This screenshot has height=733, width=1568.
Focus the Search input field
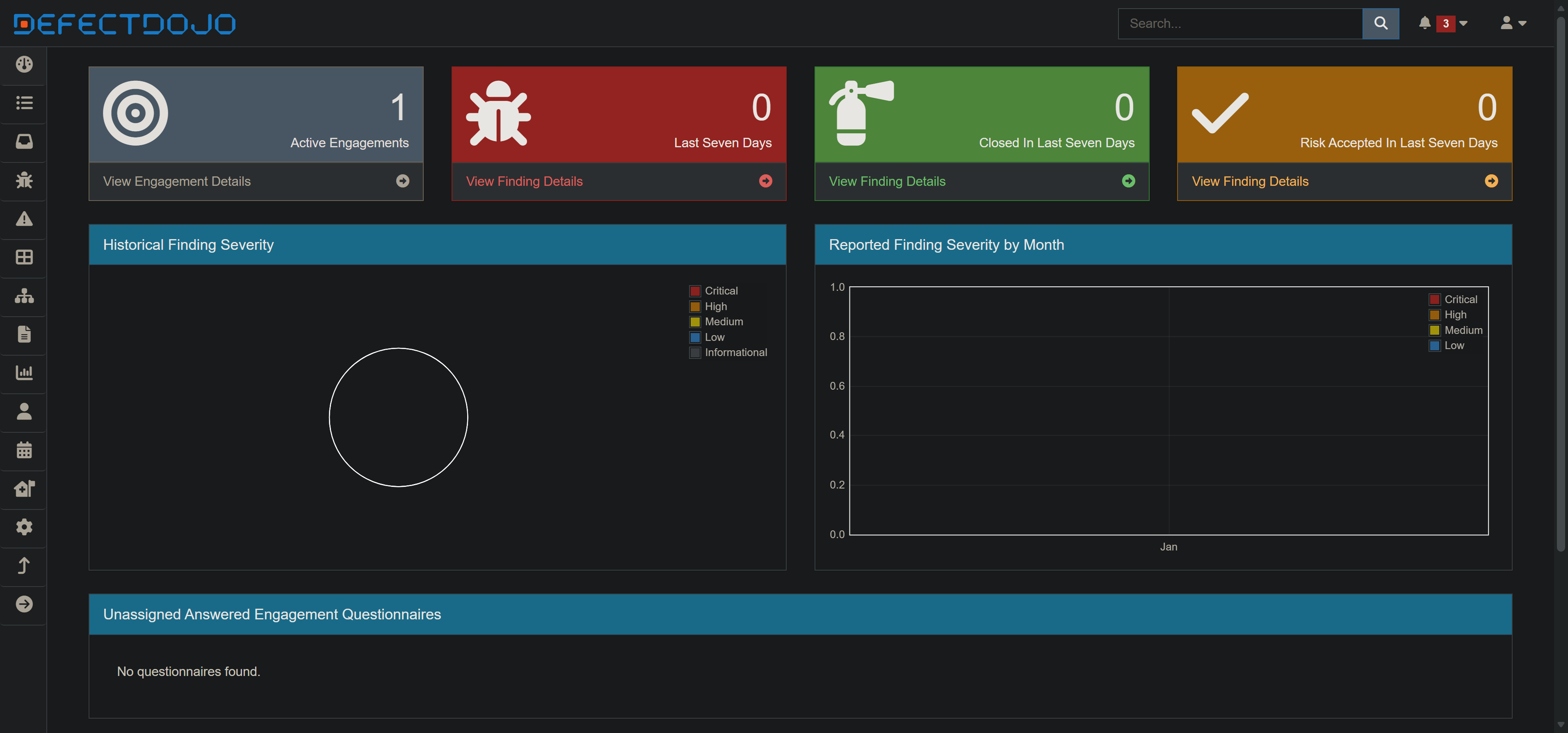[1239, 23]
